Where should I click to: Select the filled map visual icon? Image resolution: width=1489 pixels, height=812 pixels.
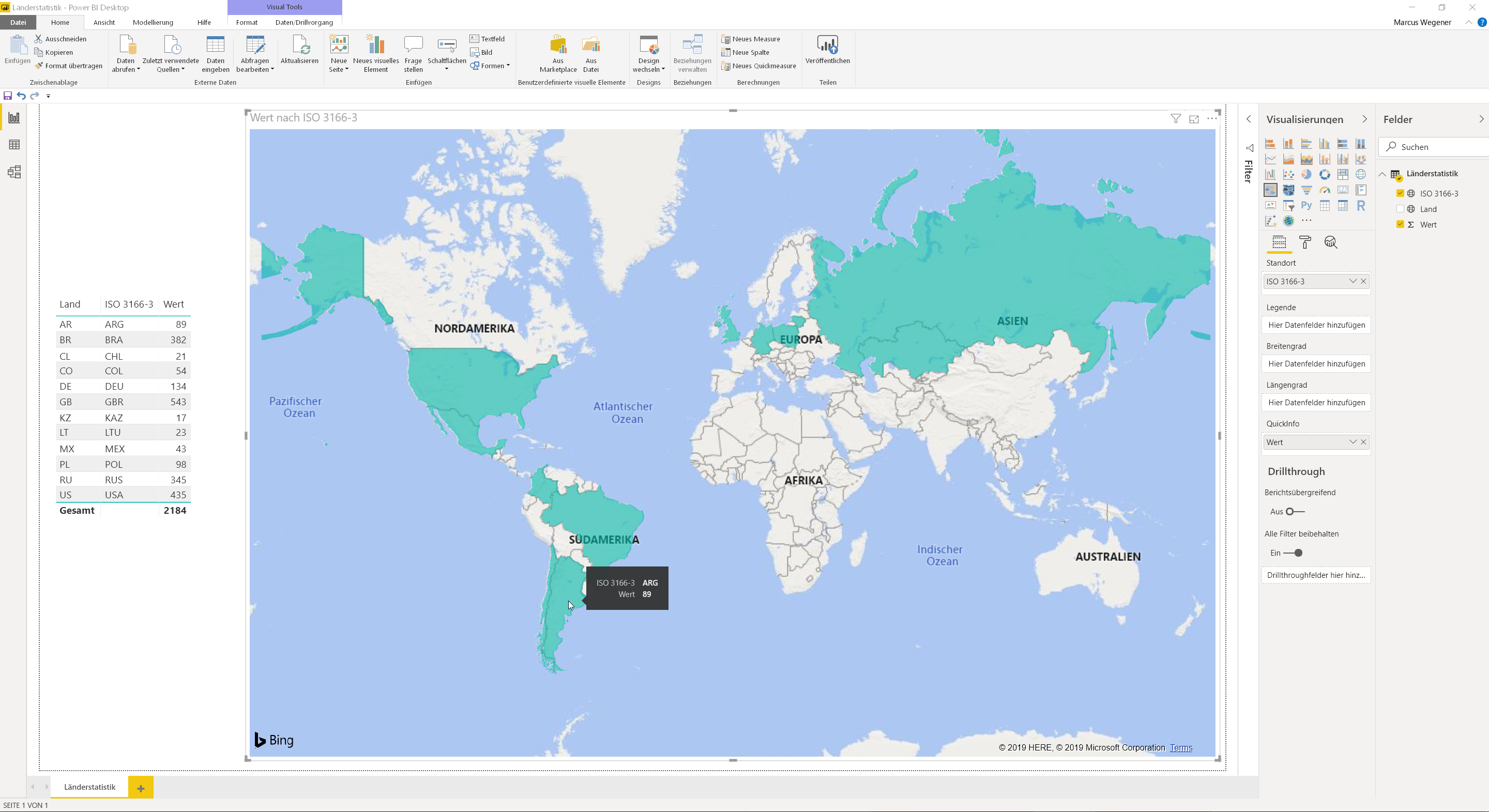(1270, 190)
